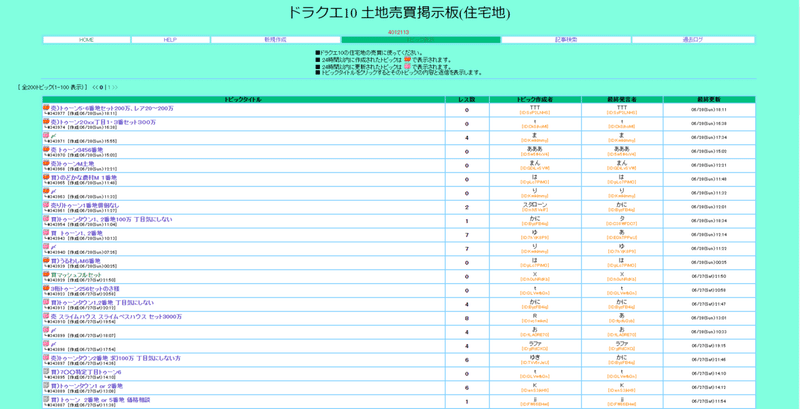
Task: Click folder icon of 〆 topic created by ラファ
Action: pos(46,344)
